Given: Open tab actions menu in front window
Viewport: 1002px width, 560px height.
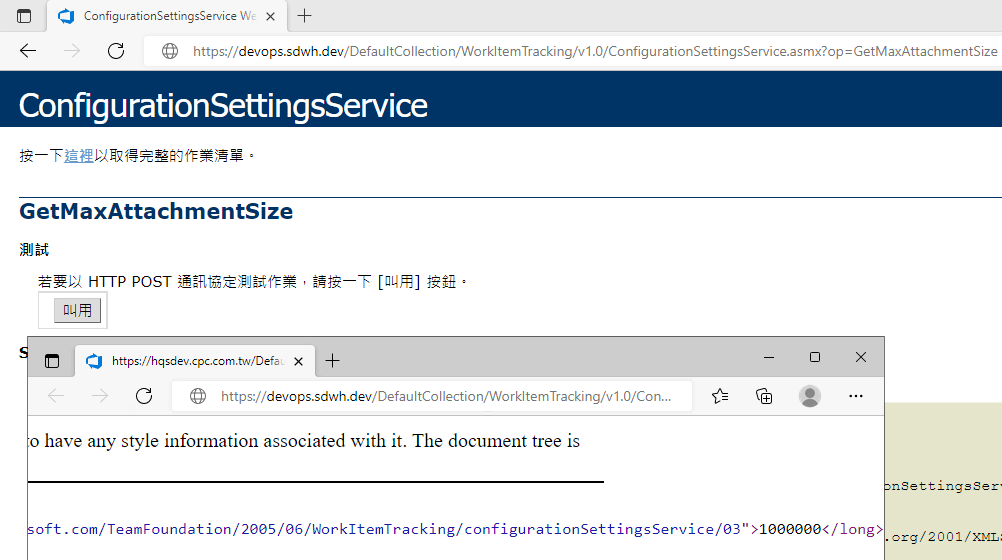Looking at the screenshot, I should (x=52, y=361).
